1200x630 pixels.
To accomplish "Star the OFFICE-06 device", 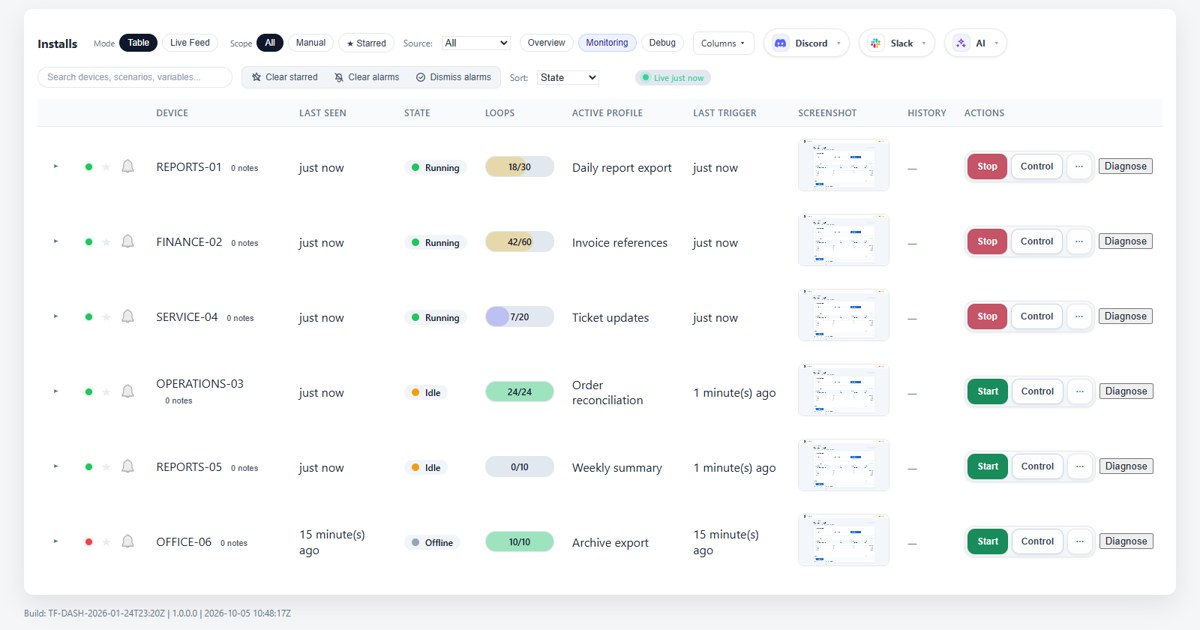I will pyautogui.click(x=106, y=542).
